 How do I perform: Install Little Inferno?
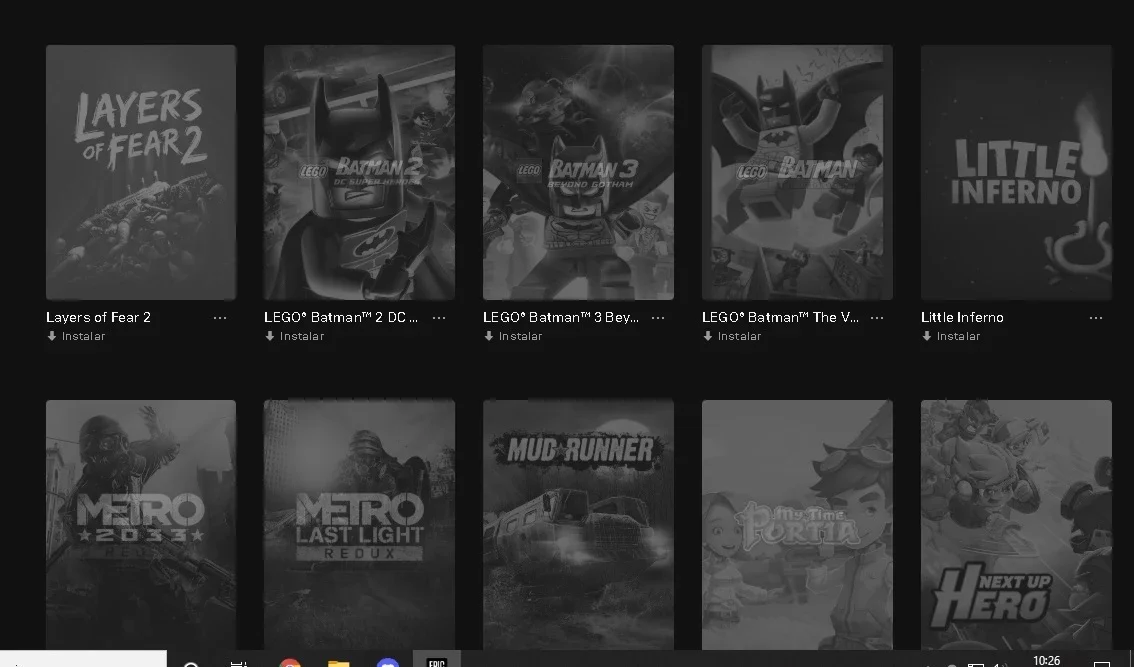click(x=952, y=336)
